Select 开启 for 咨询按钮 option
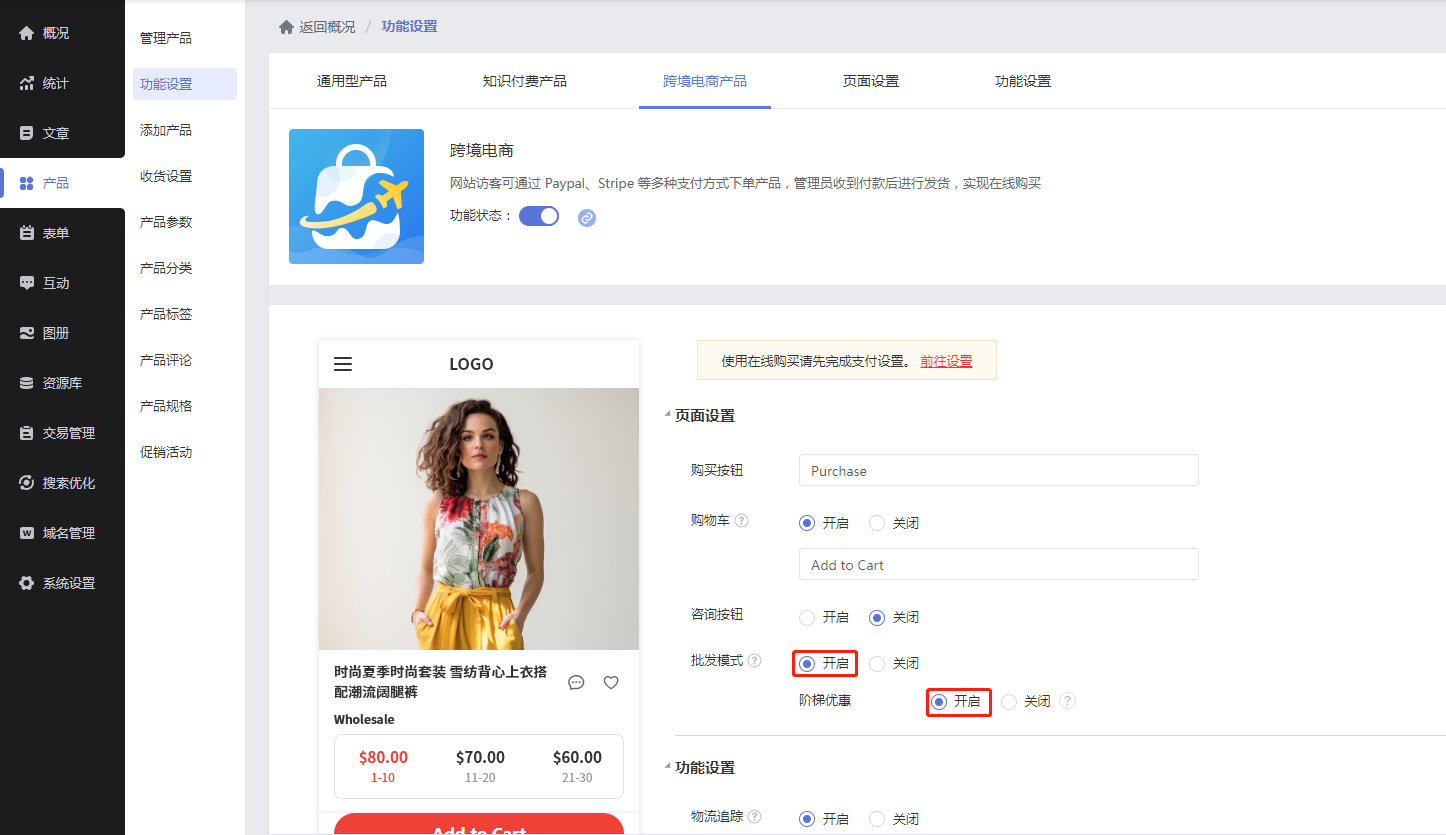Image resolution: width=1446 pixels, height=835 pixels. (807, 617)
